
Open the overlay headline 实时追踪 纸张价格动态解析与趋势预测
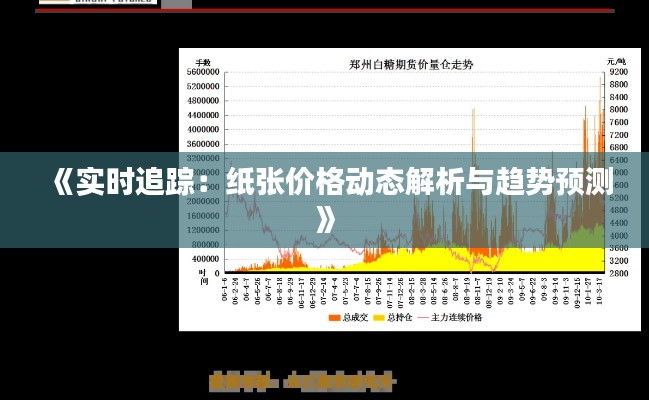coord(324,183)
